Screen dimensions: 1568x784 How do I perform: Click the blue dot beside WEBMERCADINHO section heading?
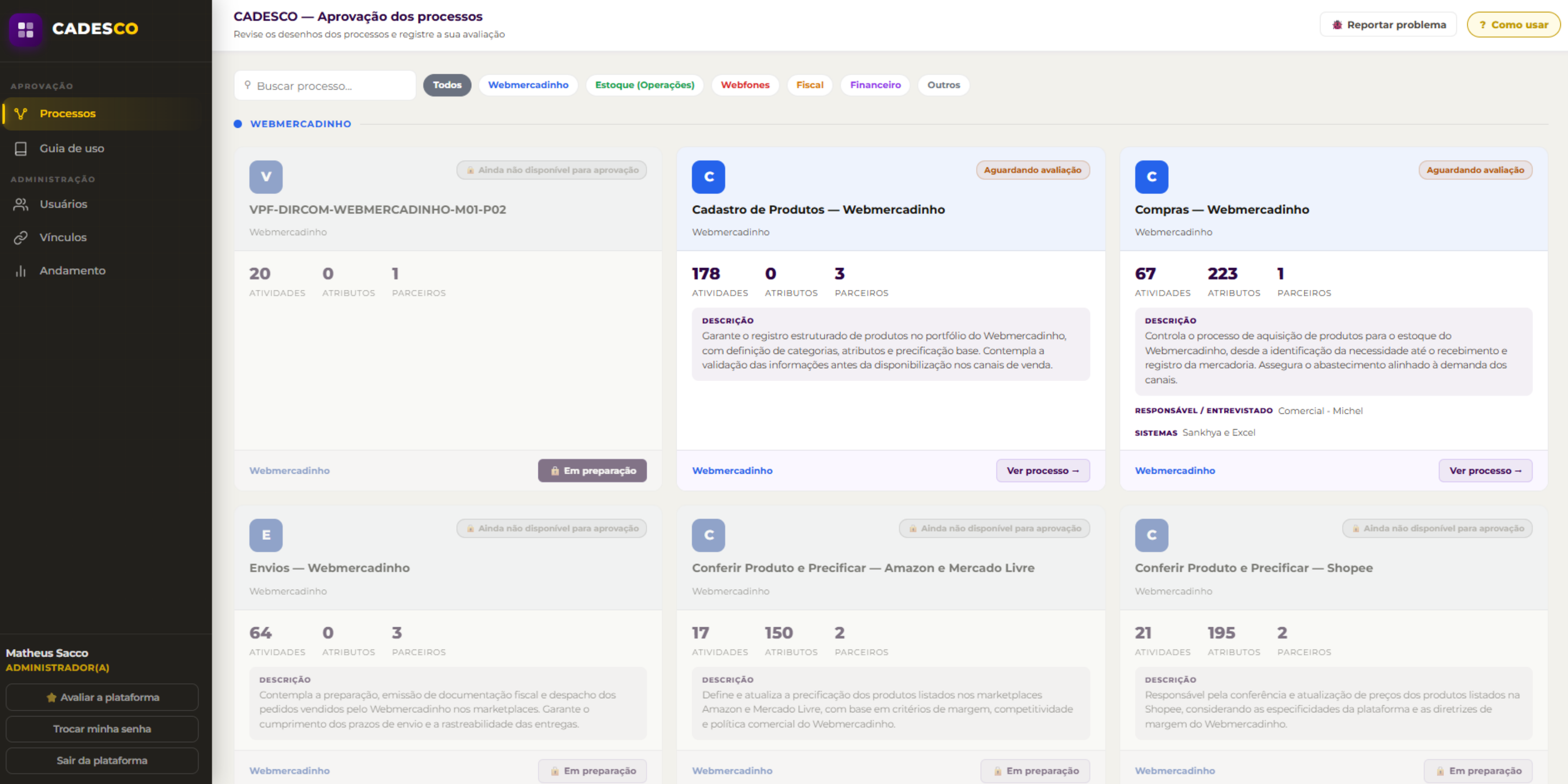tap(238, 124)
